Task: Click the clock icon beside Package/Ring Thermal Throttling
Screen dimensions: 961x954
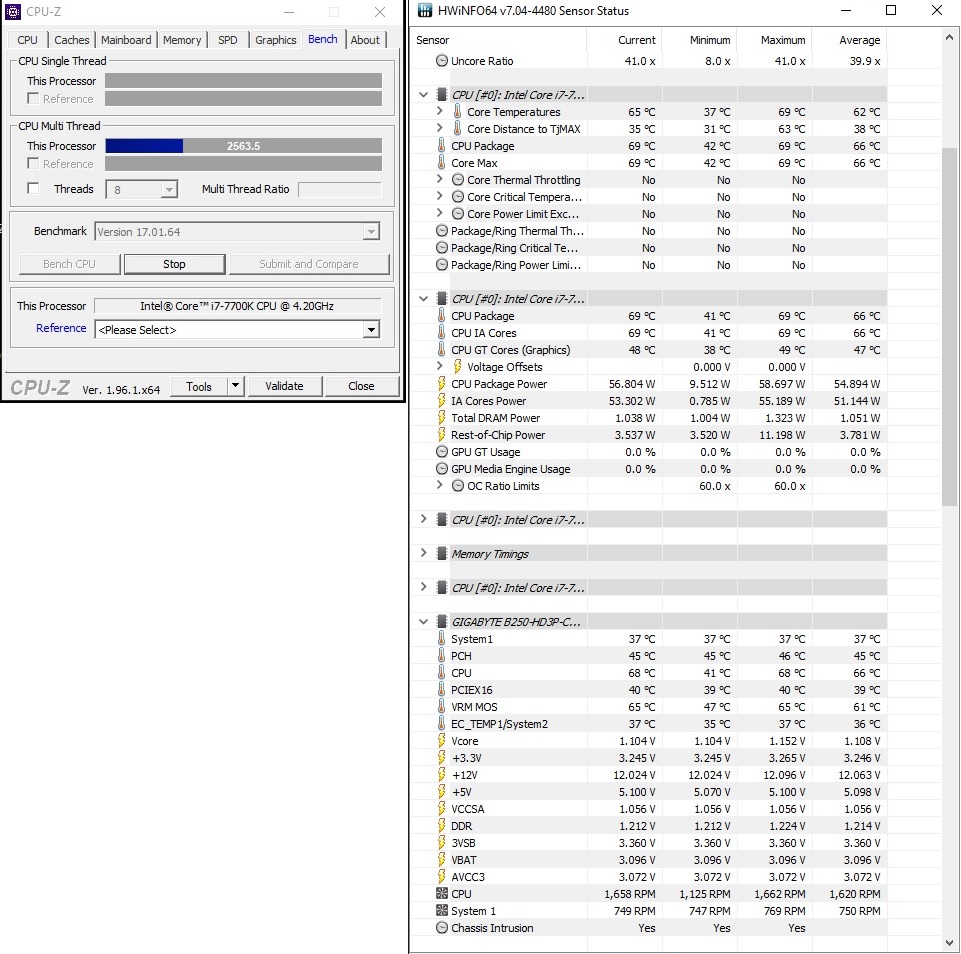Action: [441, 231]
